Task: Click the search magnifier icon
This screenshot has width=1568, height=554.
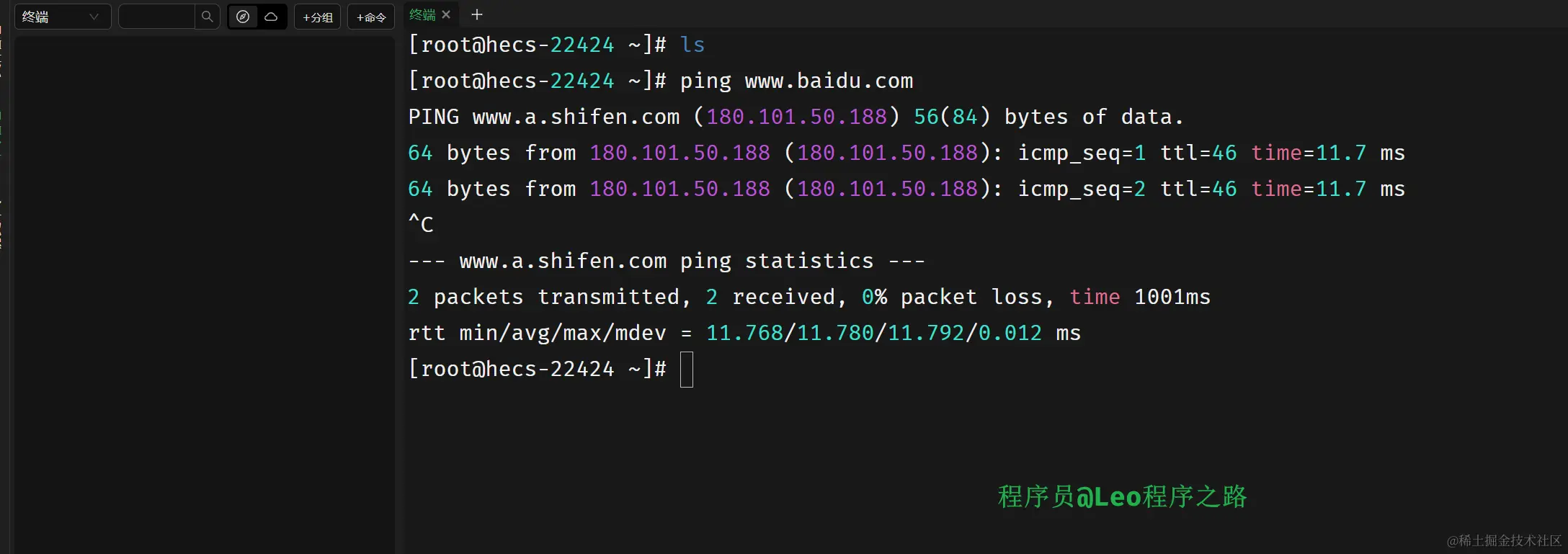Action: [208, 17]
